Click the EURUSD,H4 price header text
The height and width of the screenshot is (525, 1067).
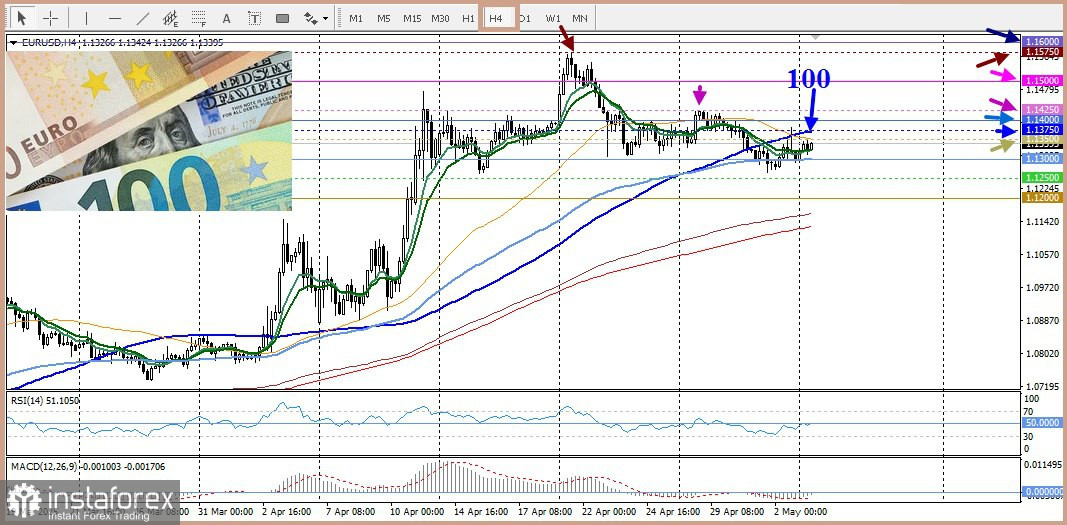[122, 42]
